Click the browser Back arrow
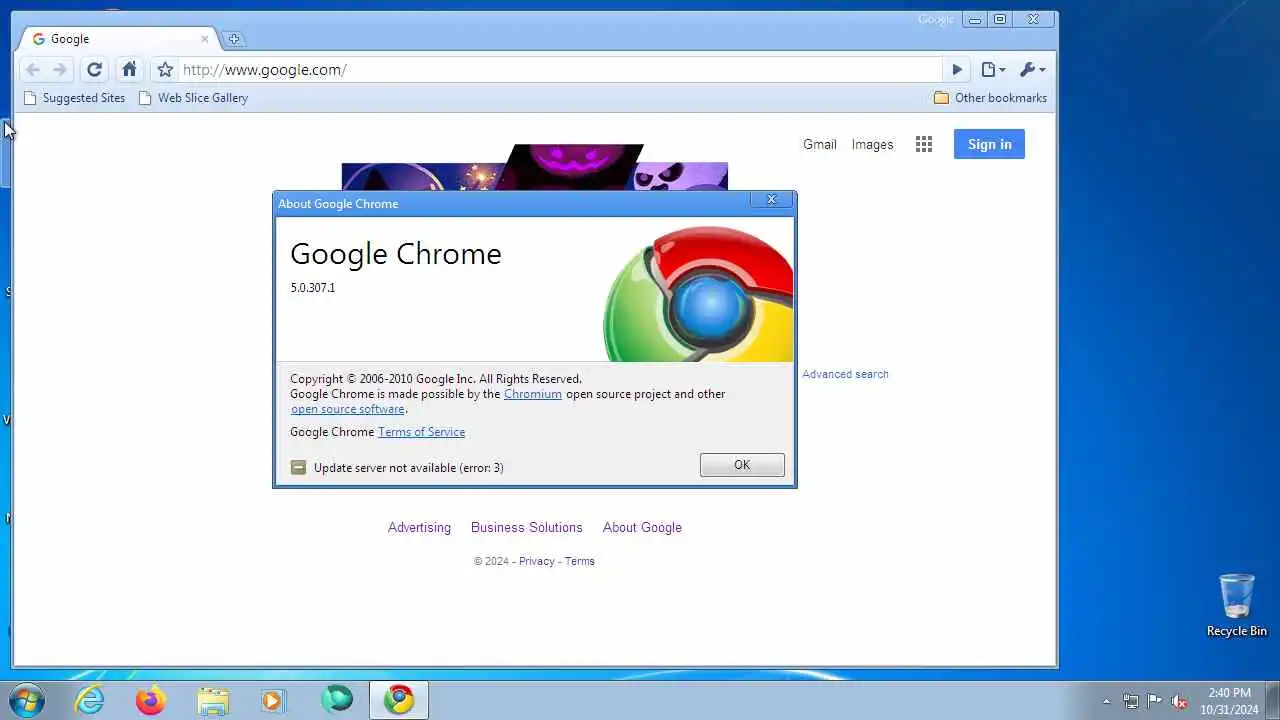Viewport: 1280px width, 720px height. click(x=33, y=70)
